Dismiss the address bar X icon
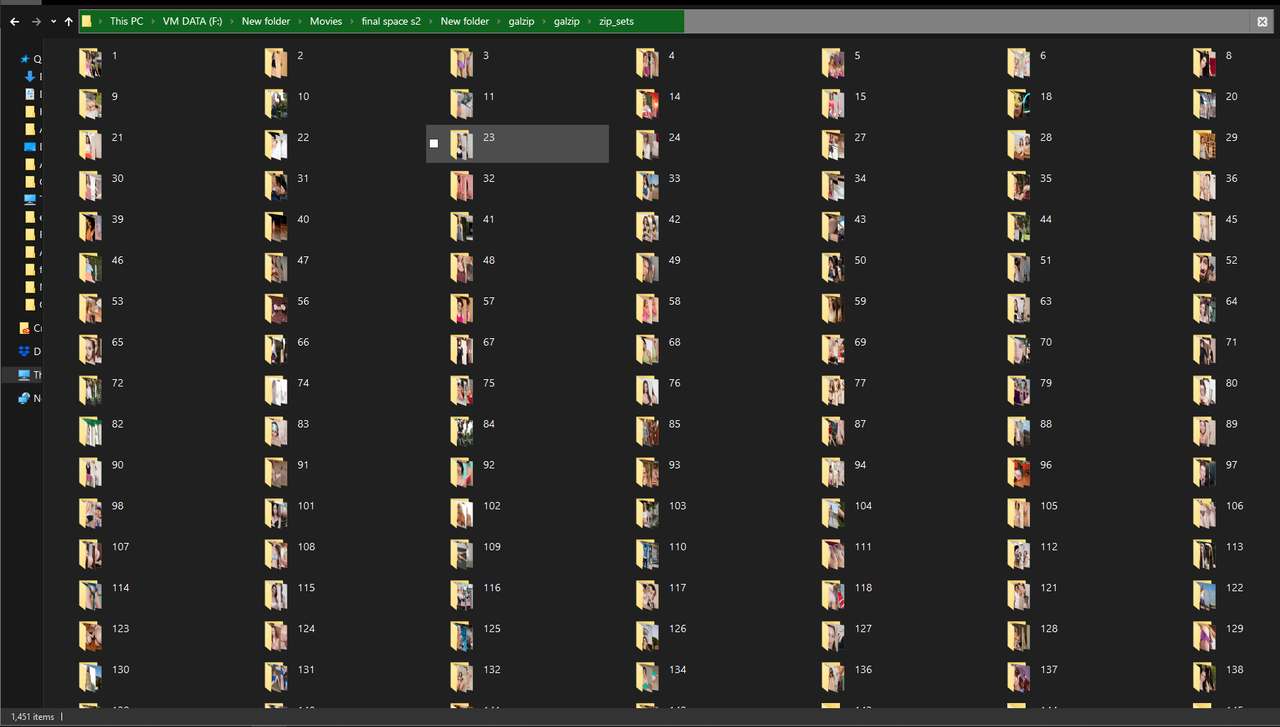Image resolution: width=1280 pixels, height=727 pixels. coord(1262,21)
